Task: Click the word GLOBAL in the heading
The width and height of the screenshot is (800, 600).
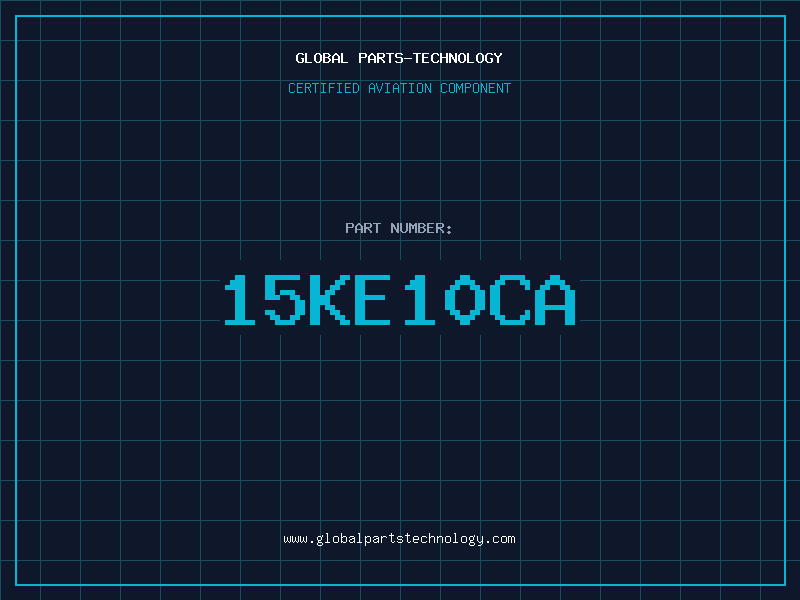Action: (x=322, y=58)
